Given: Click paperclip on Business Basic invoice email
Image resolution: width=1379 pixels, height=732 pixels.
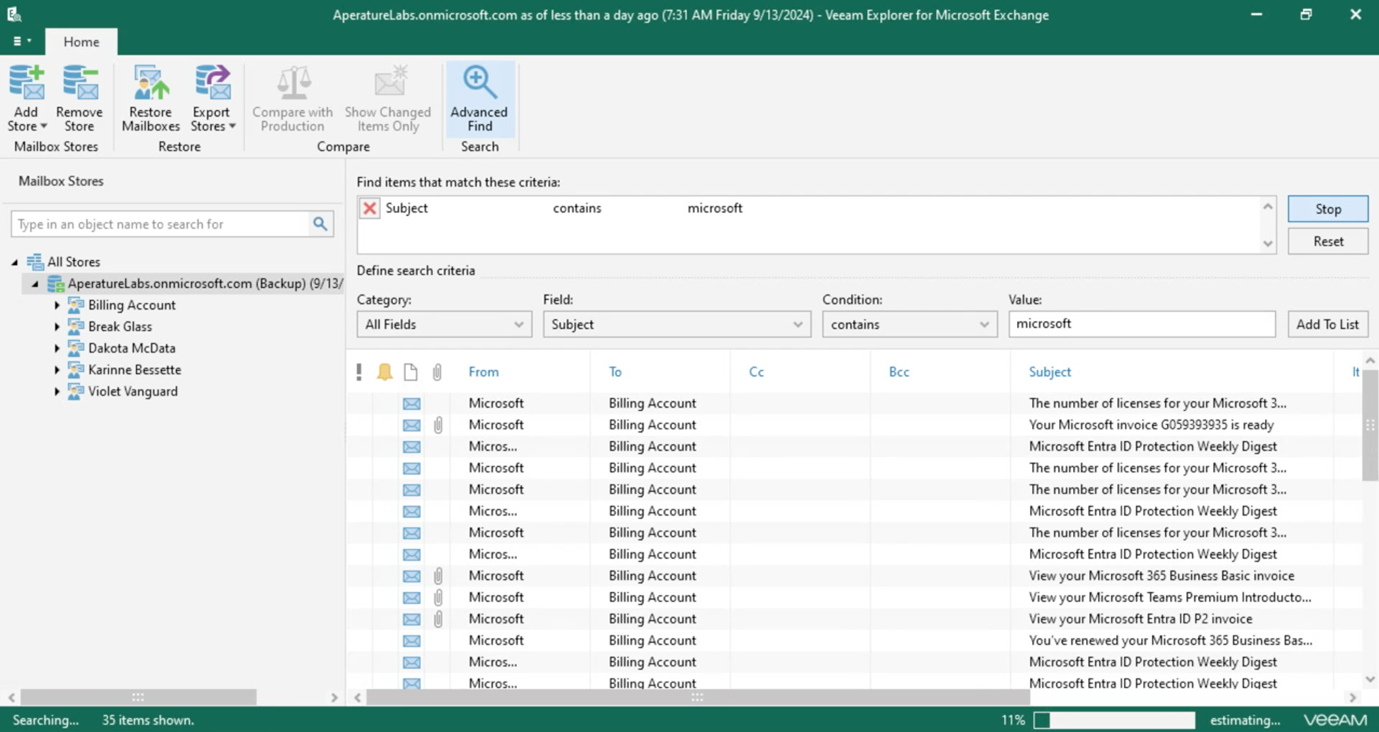Looking at the screenshot, I should (438, 576).
